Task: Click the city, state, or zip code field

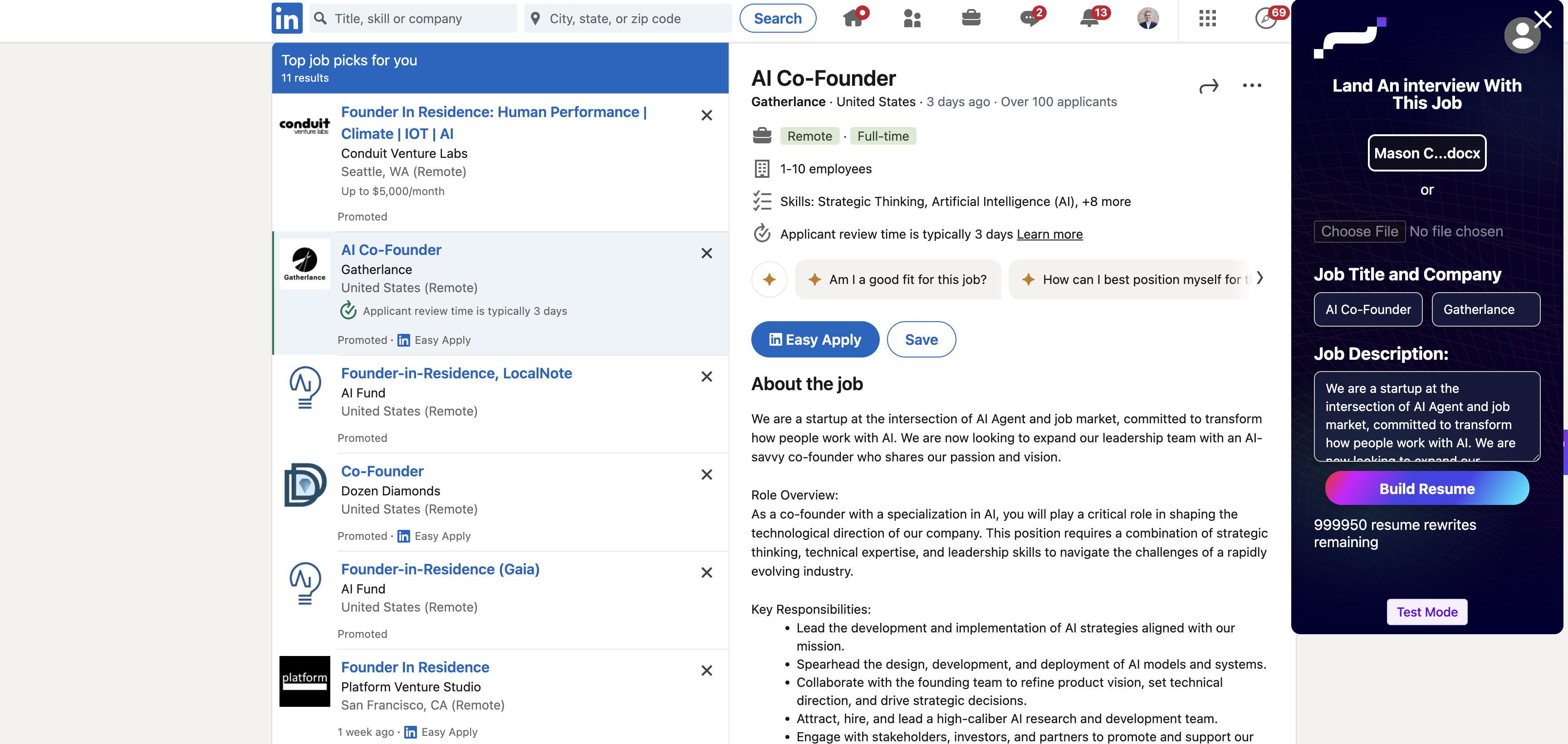Action: tap(628, 18)
